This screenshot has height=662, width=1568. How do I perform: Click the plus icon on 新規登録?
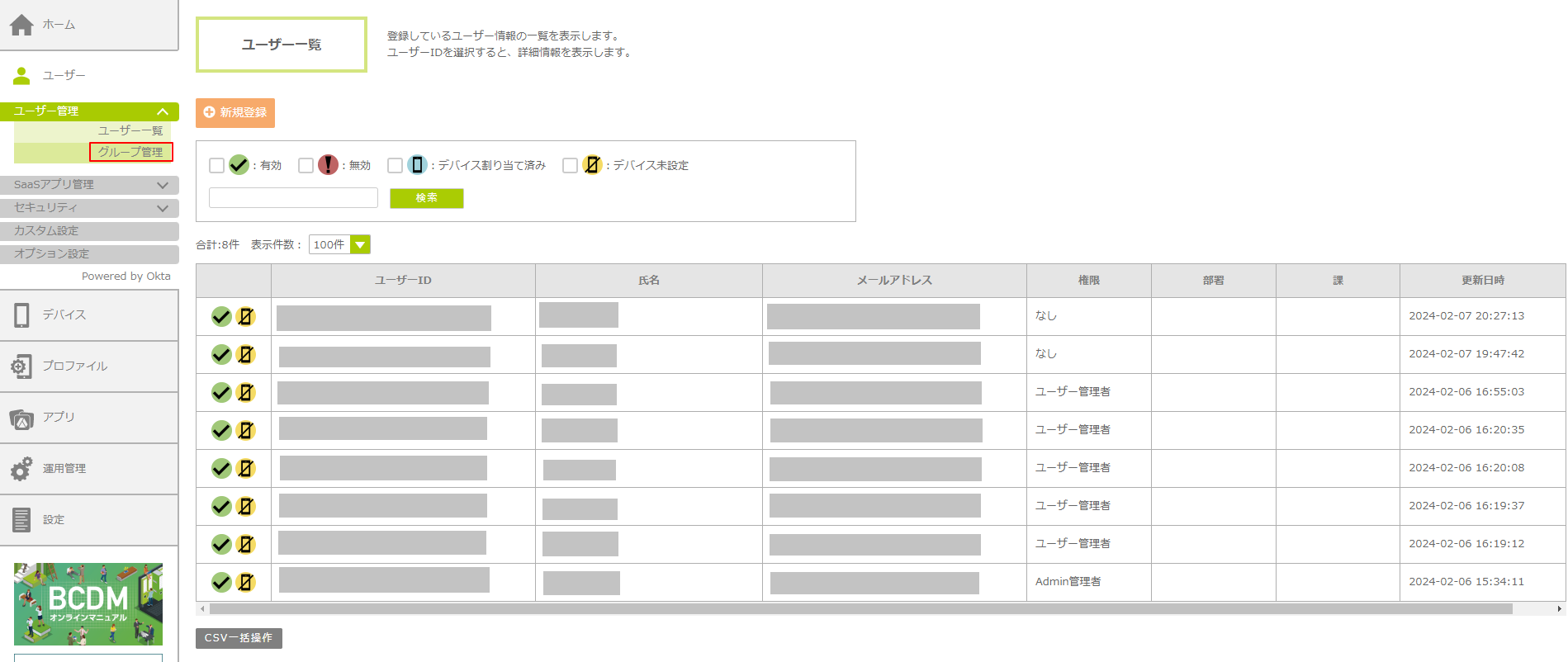tap(209, 112)
